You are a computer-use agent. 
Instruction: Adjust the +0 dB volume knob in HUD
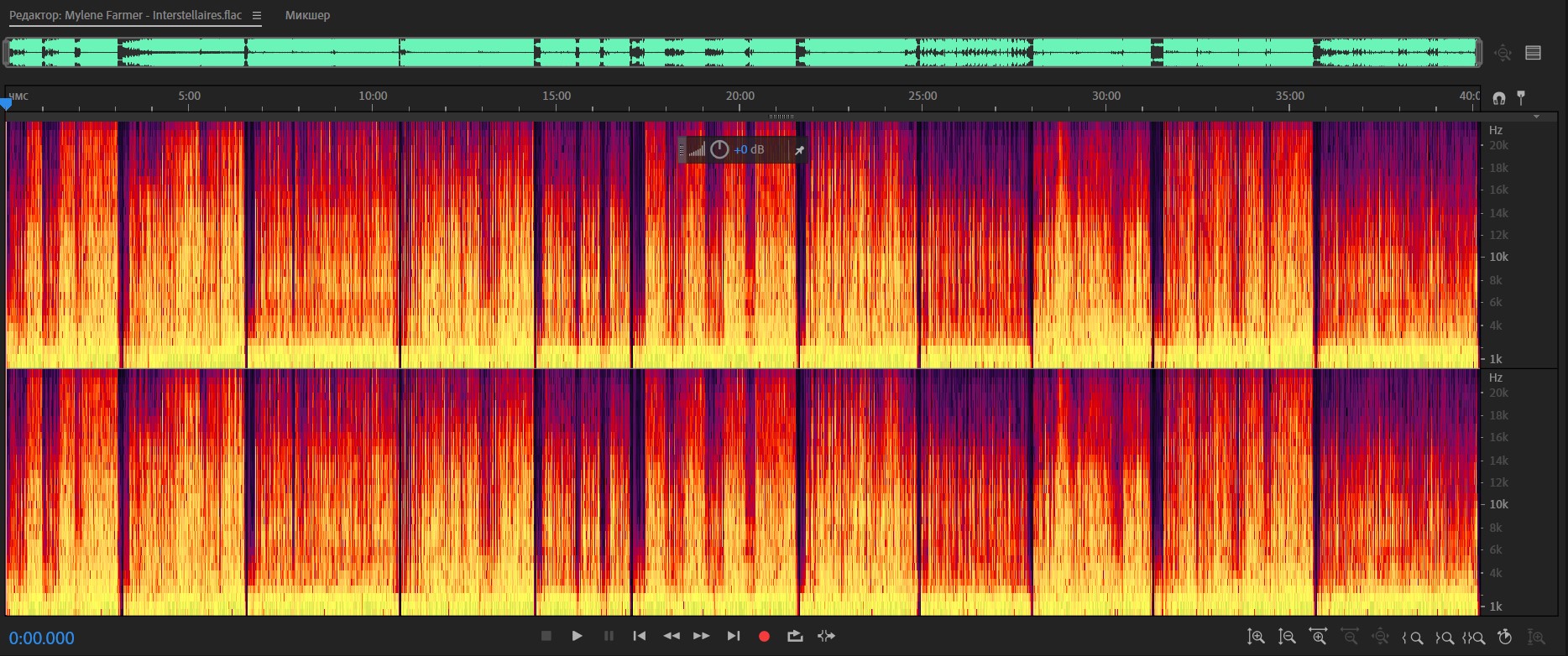pos(719,150)
